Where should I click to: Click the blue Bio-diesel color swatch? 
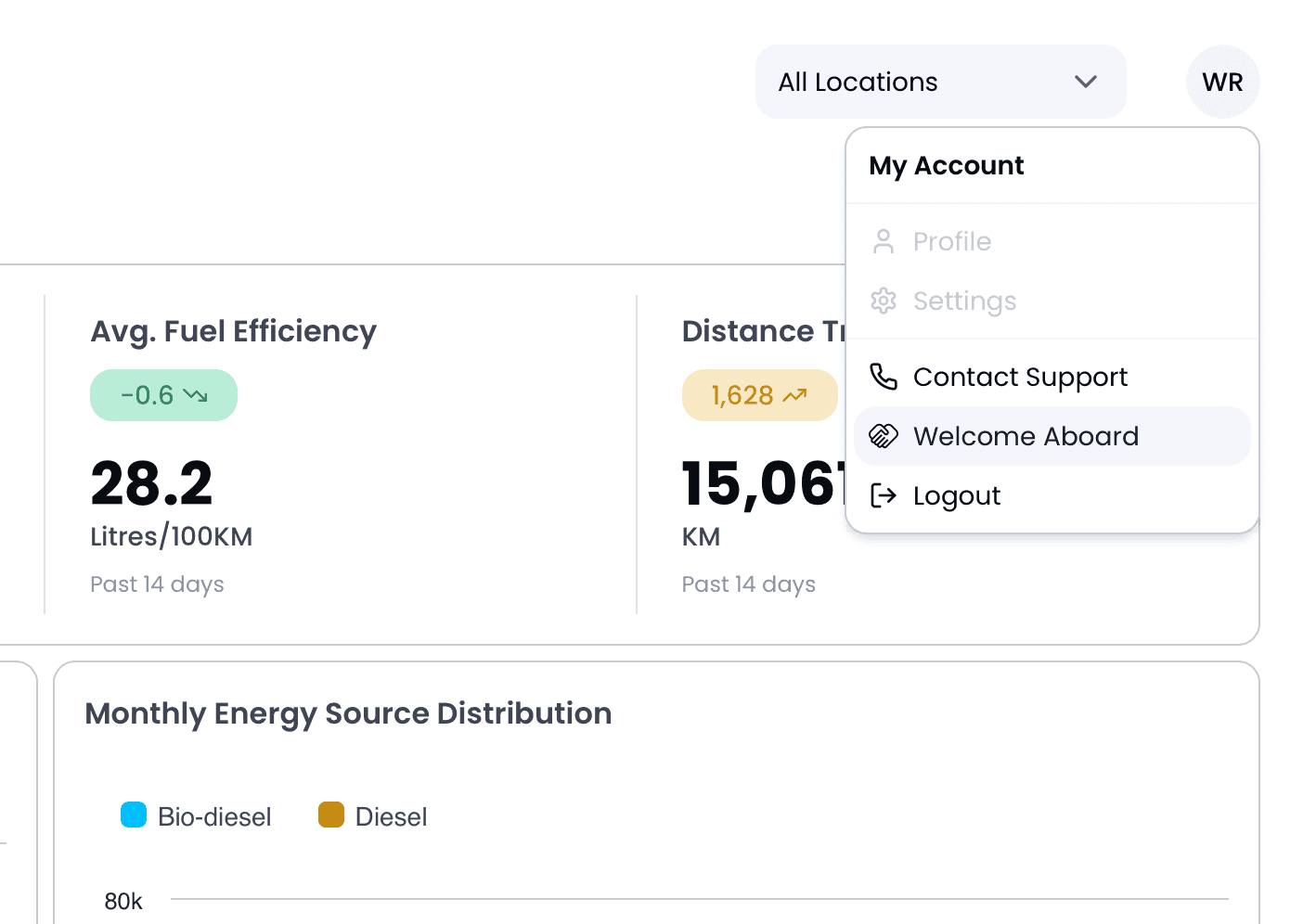click(x=134, y=815)
